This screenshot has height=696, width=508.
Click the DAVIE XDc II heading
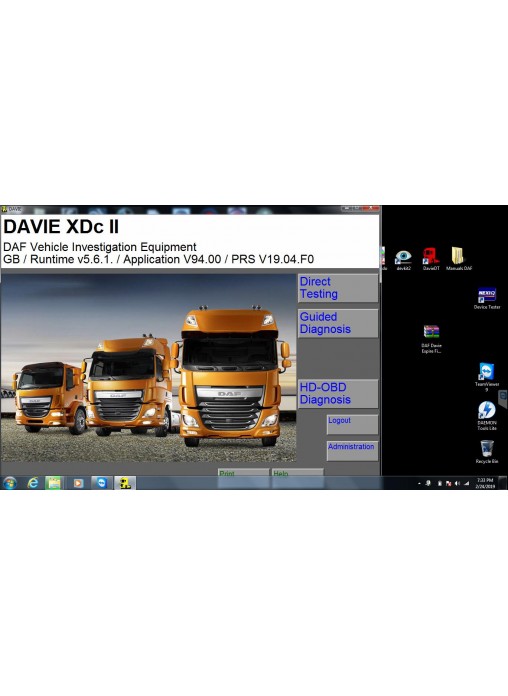click(61, 226)
